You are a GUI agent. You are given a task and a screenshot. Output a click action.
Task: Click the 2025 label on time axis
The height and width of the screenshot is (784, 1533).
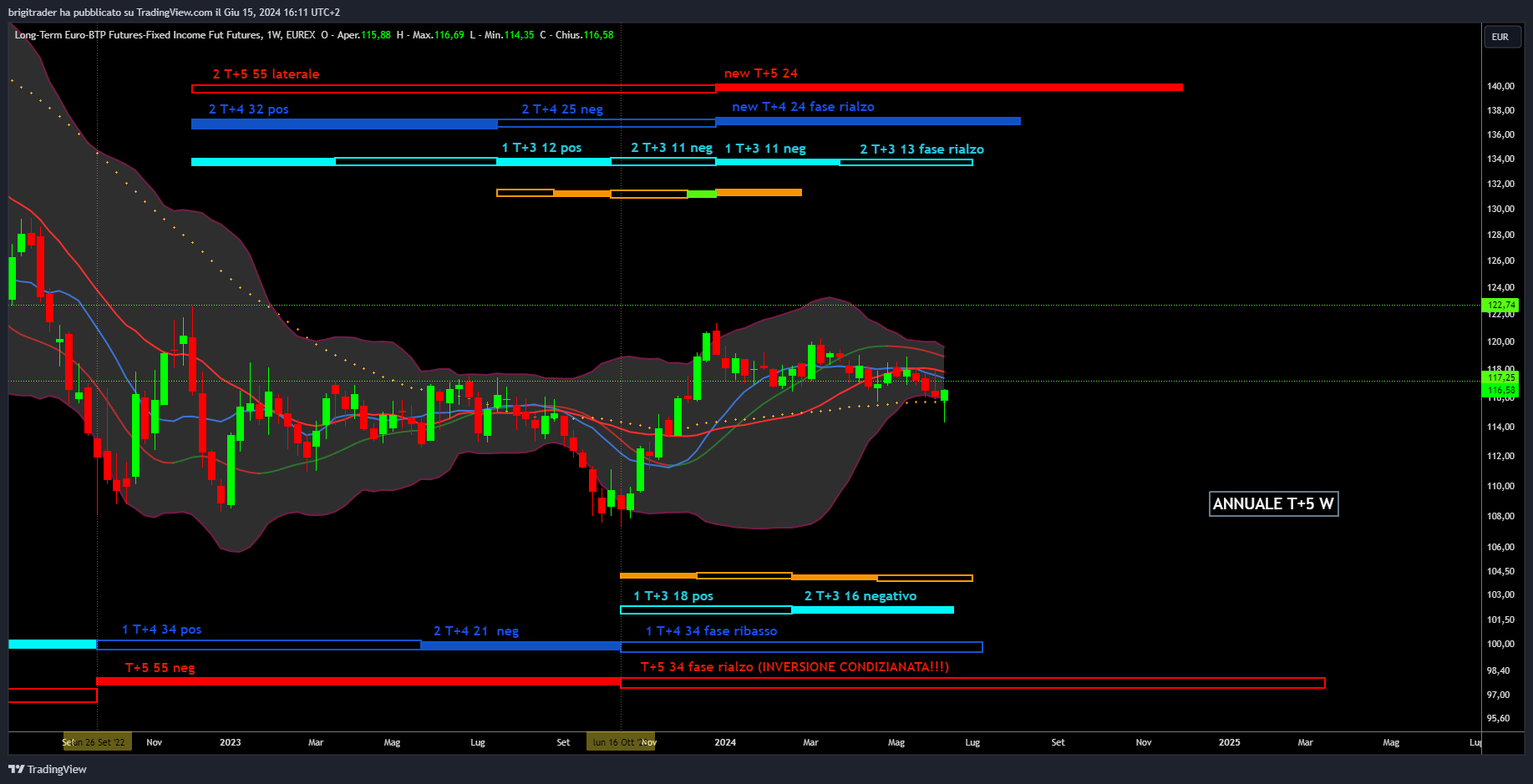coord(1229,742)
